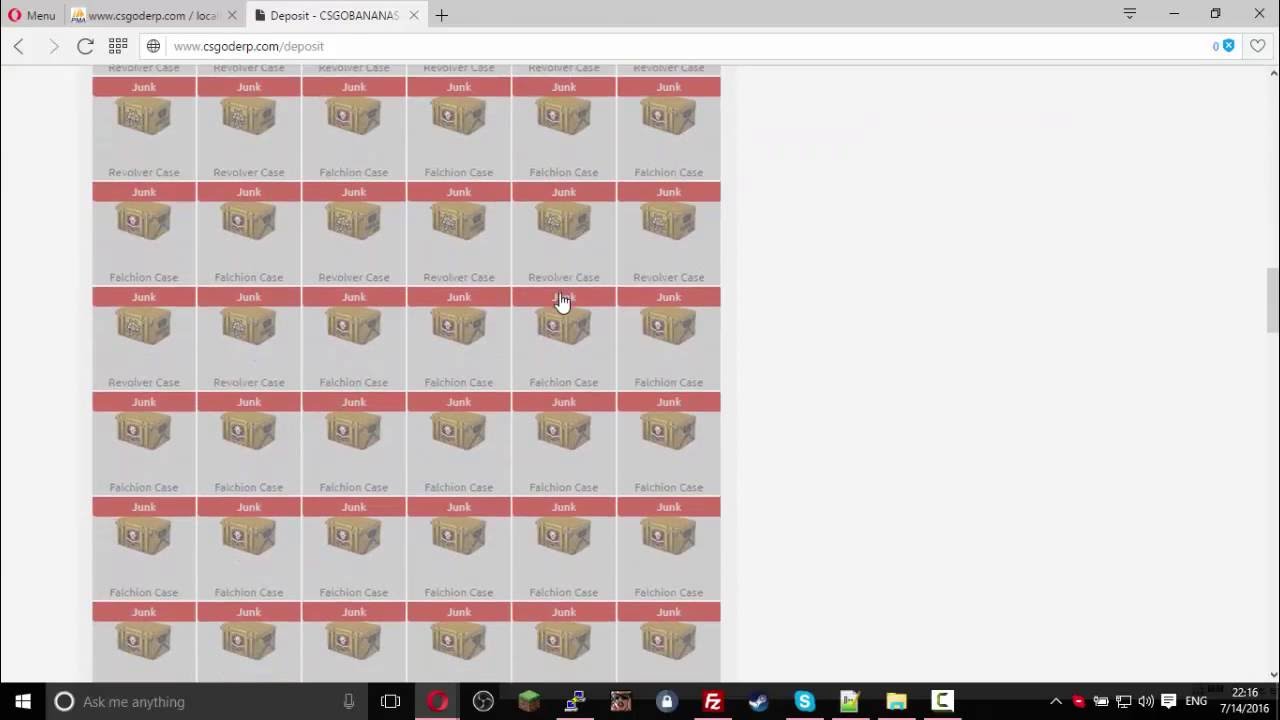Launch OBS from the taskbar
The height and width of the screenshot is (720, 1280).
click(483, 701)
